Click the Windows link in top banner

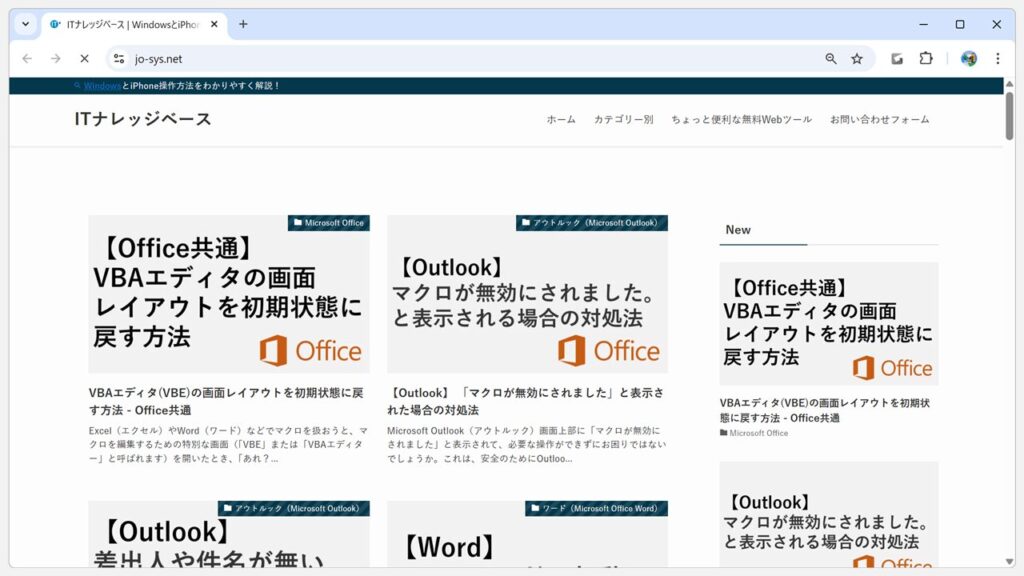pyautogui.click(x=102, y=86)
